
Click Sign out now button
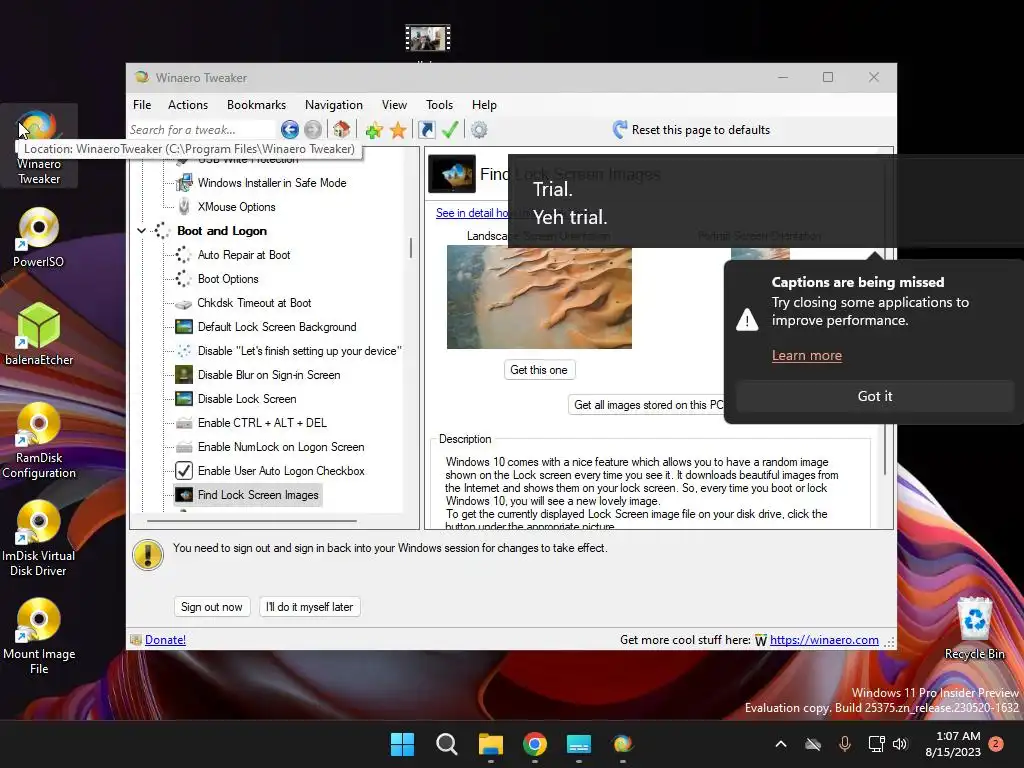212,607
